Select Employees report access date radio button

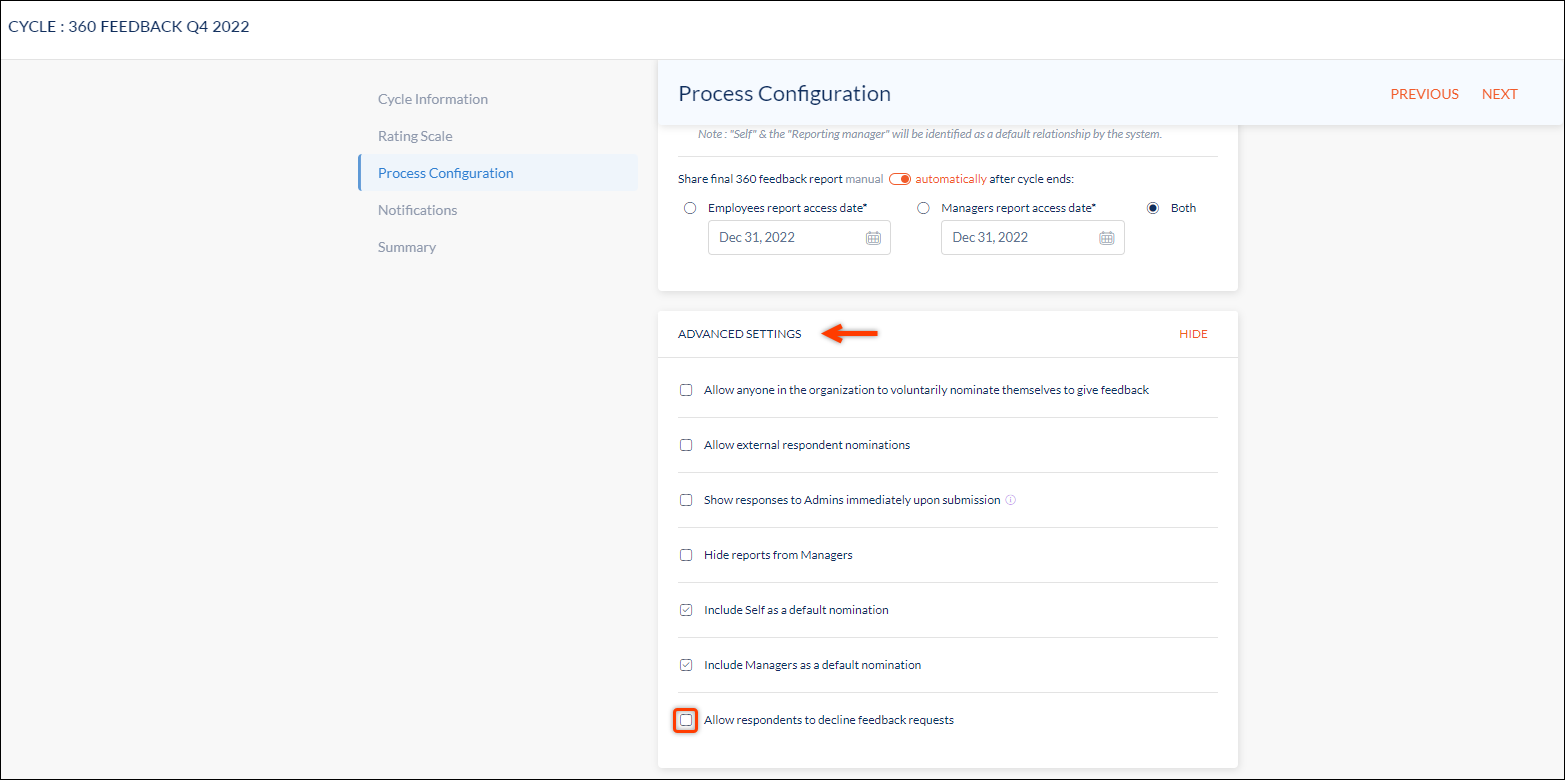(x=690, y=208)
